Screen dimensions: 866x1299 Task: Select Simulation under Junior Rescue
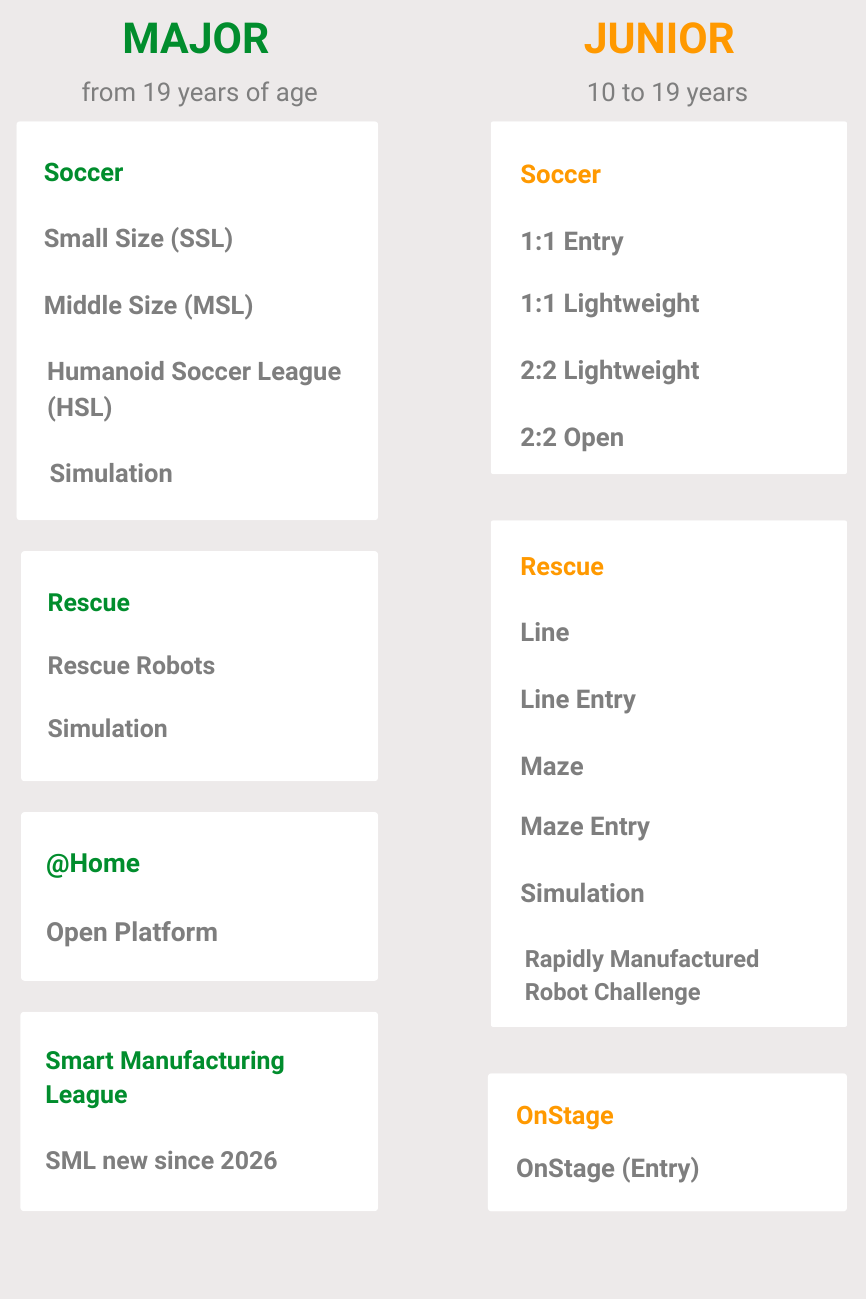582,894
